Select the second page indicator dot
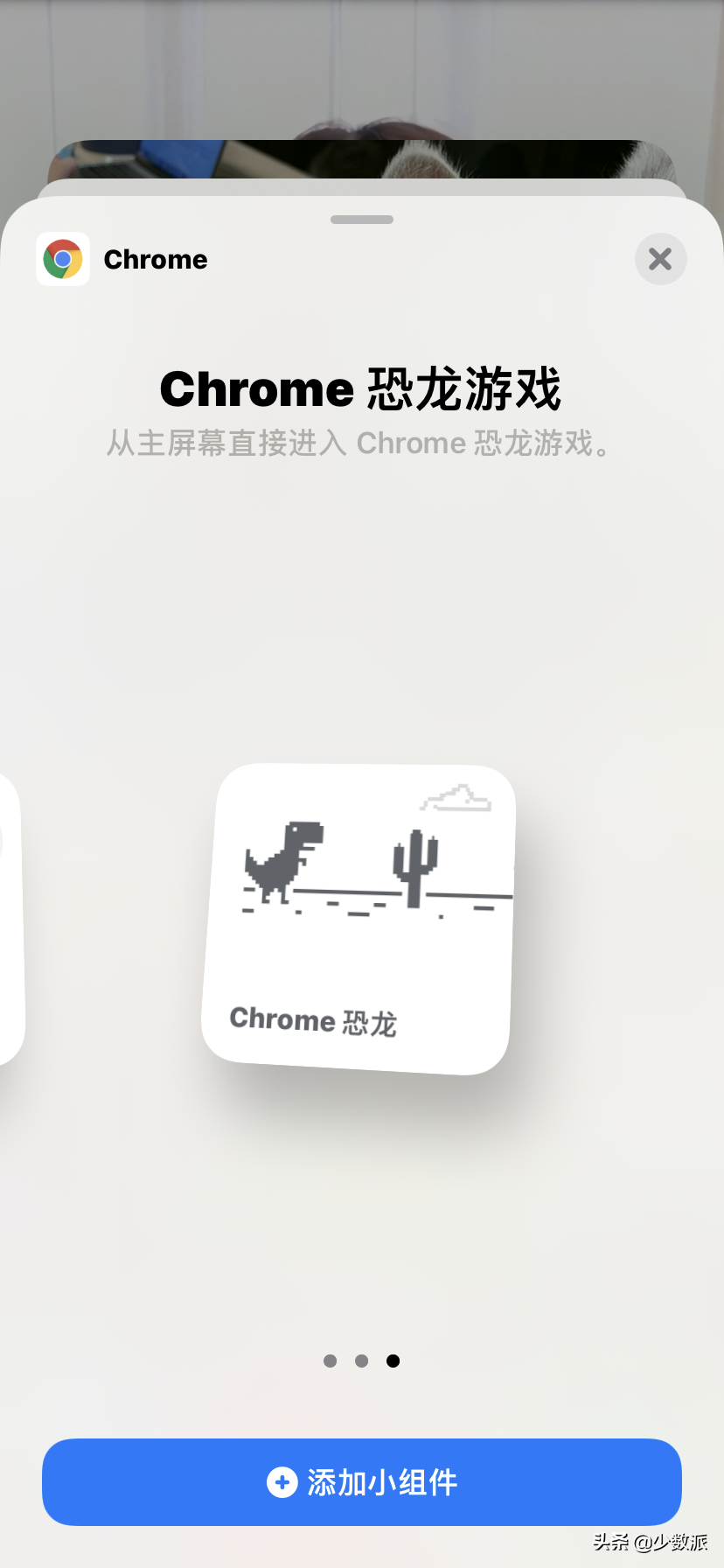 click(x=361, y=1361)
